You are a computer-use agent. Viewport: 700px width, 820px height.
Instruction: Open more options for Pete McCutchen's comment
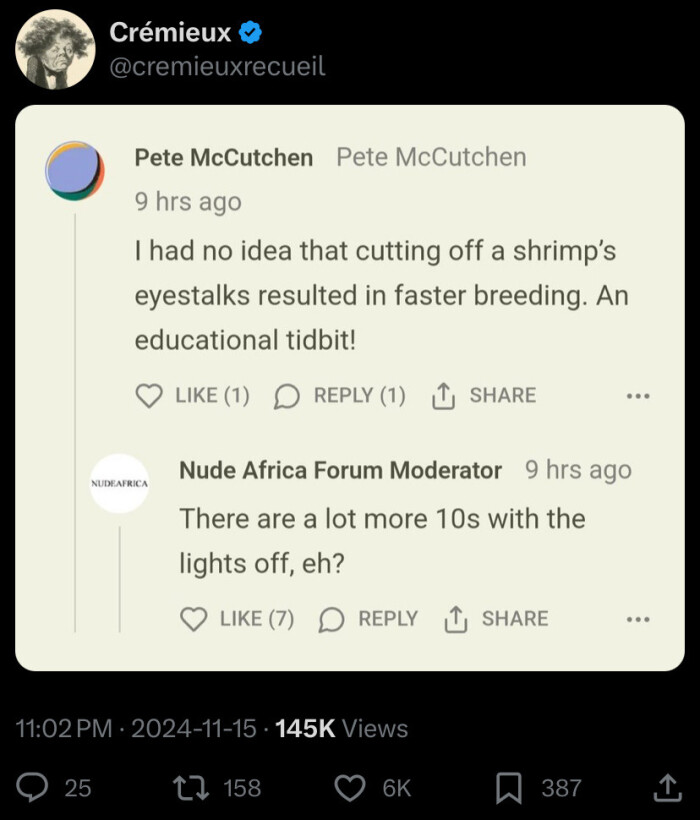638,396
